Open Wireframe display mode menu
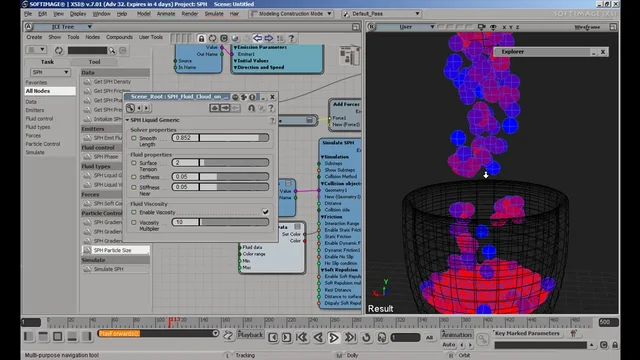Screen dimensions: 640x360 click(587, 27)
